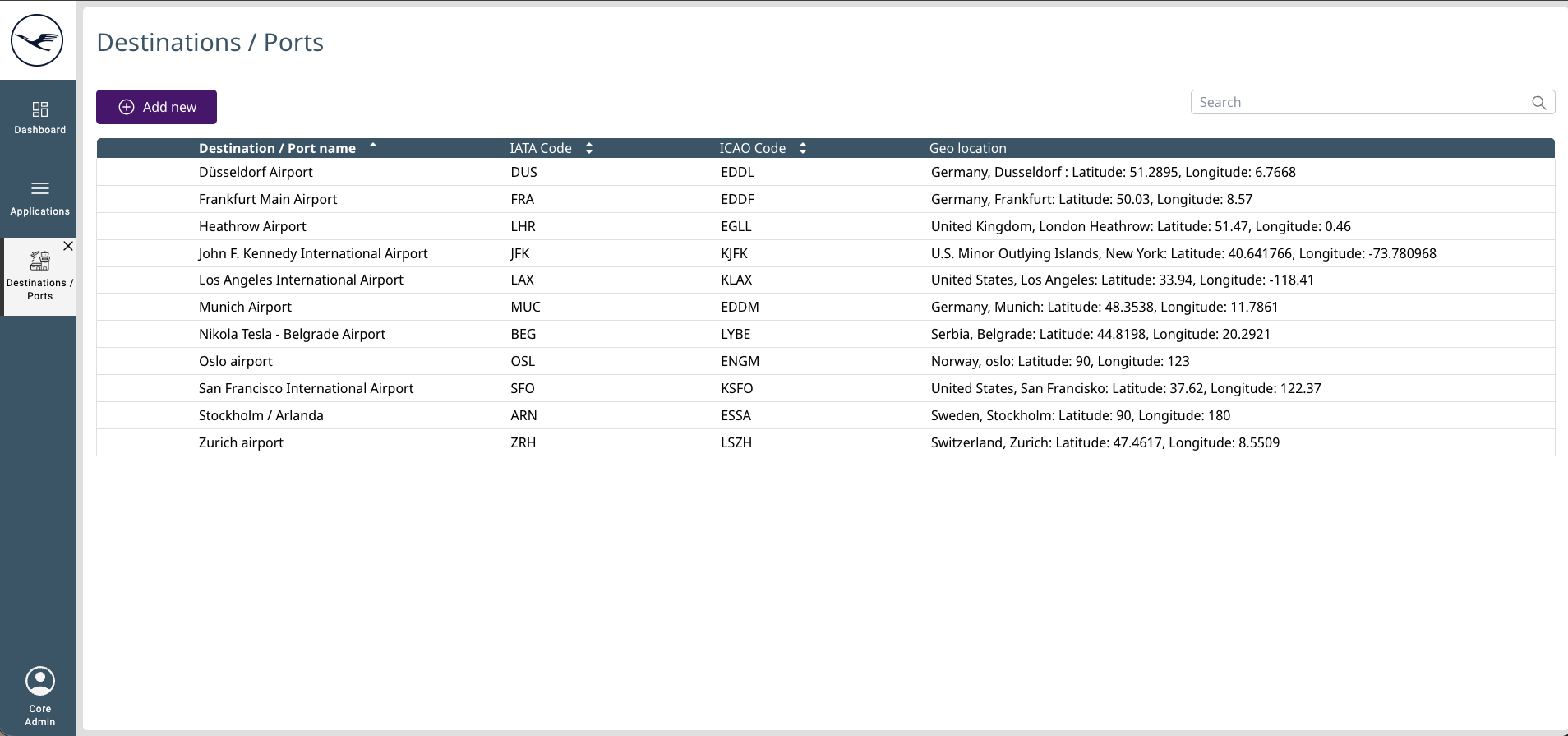1568x736 pixels.
Task: Toggle the ICAO Code sort arrows
Action: [x=803, y=148]
